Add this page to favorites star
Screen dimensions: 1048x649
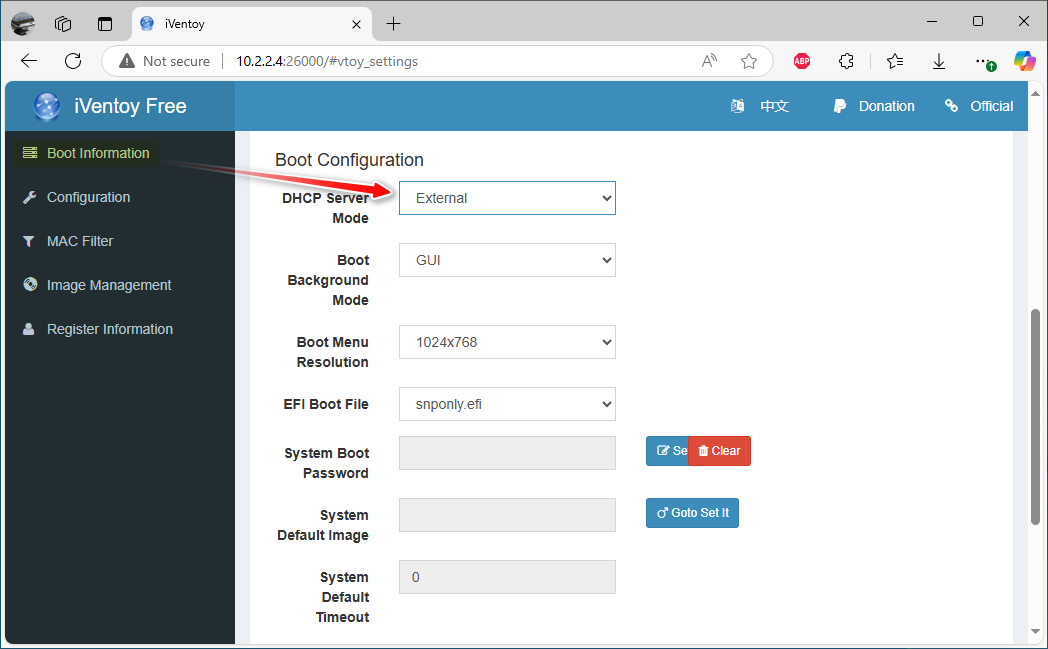[749, 61]
